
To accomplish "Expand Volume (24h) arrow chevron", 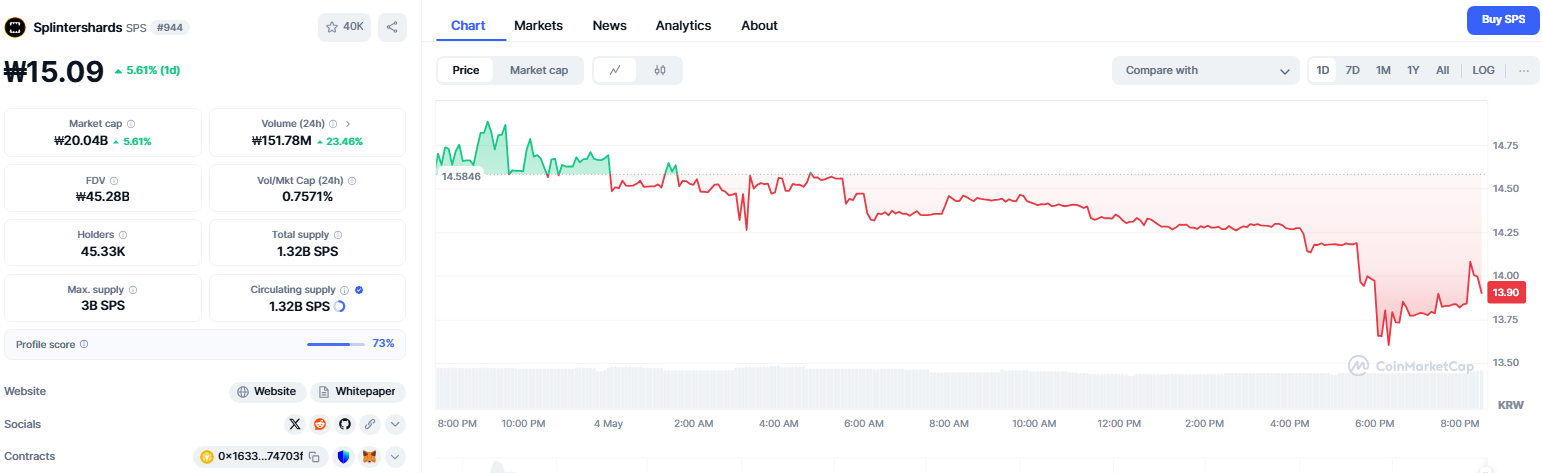I will point(348,124).
